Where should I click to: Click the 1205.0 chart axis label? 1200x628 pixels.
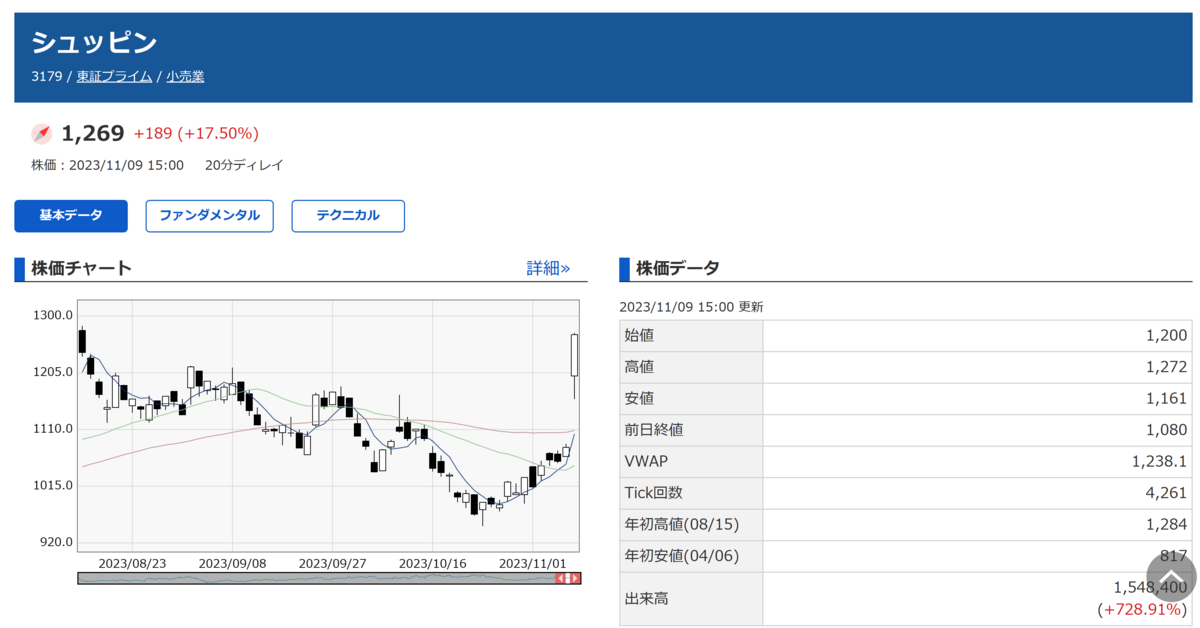[x=53, y=372]
